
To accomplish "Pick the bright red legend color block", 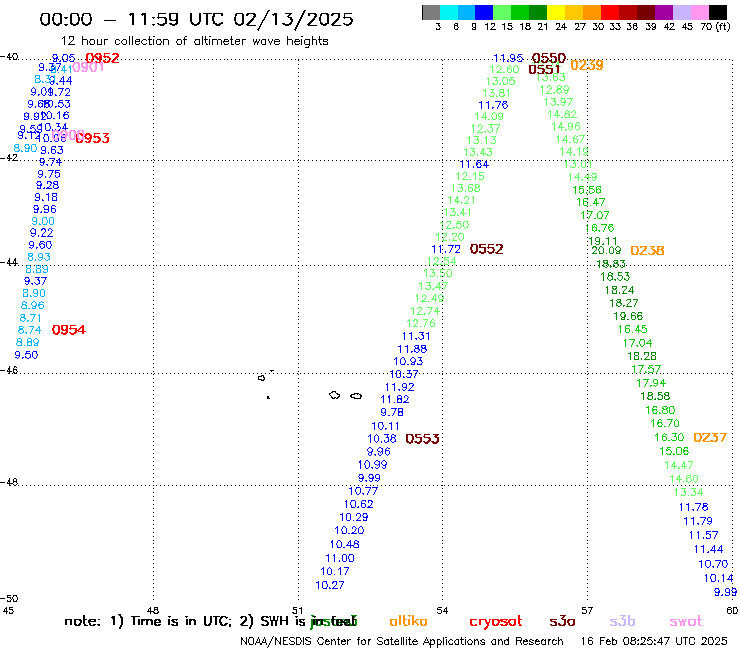I will [610, 12].
